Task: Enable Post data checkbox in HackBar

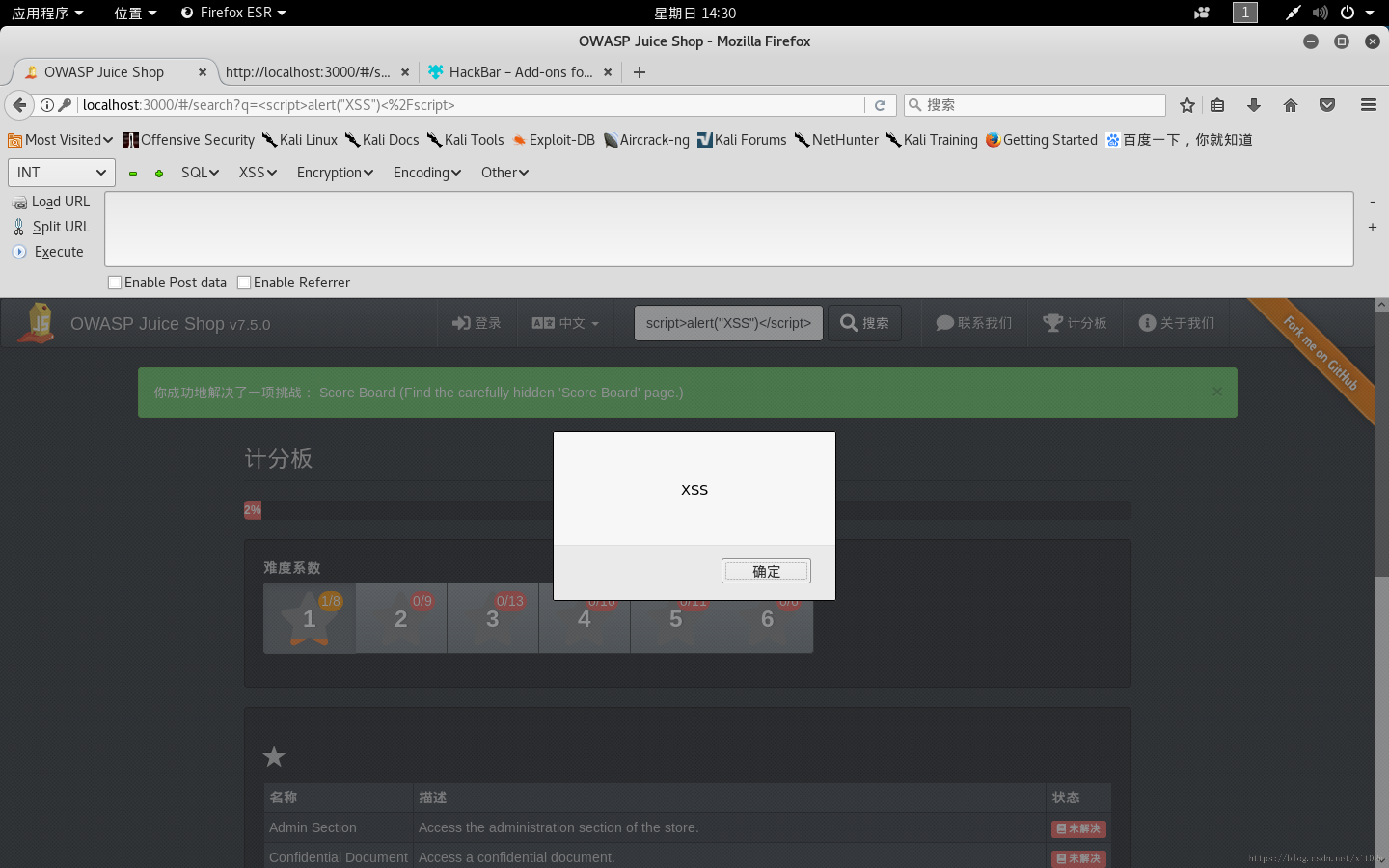Action: coord(114,282)
